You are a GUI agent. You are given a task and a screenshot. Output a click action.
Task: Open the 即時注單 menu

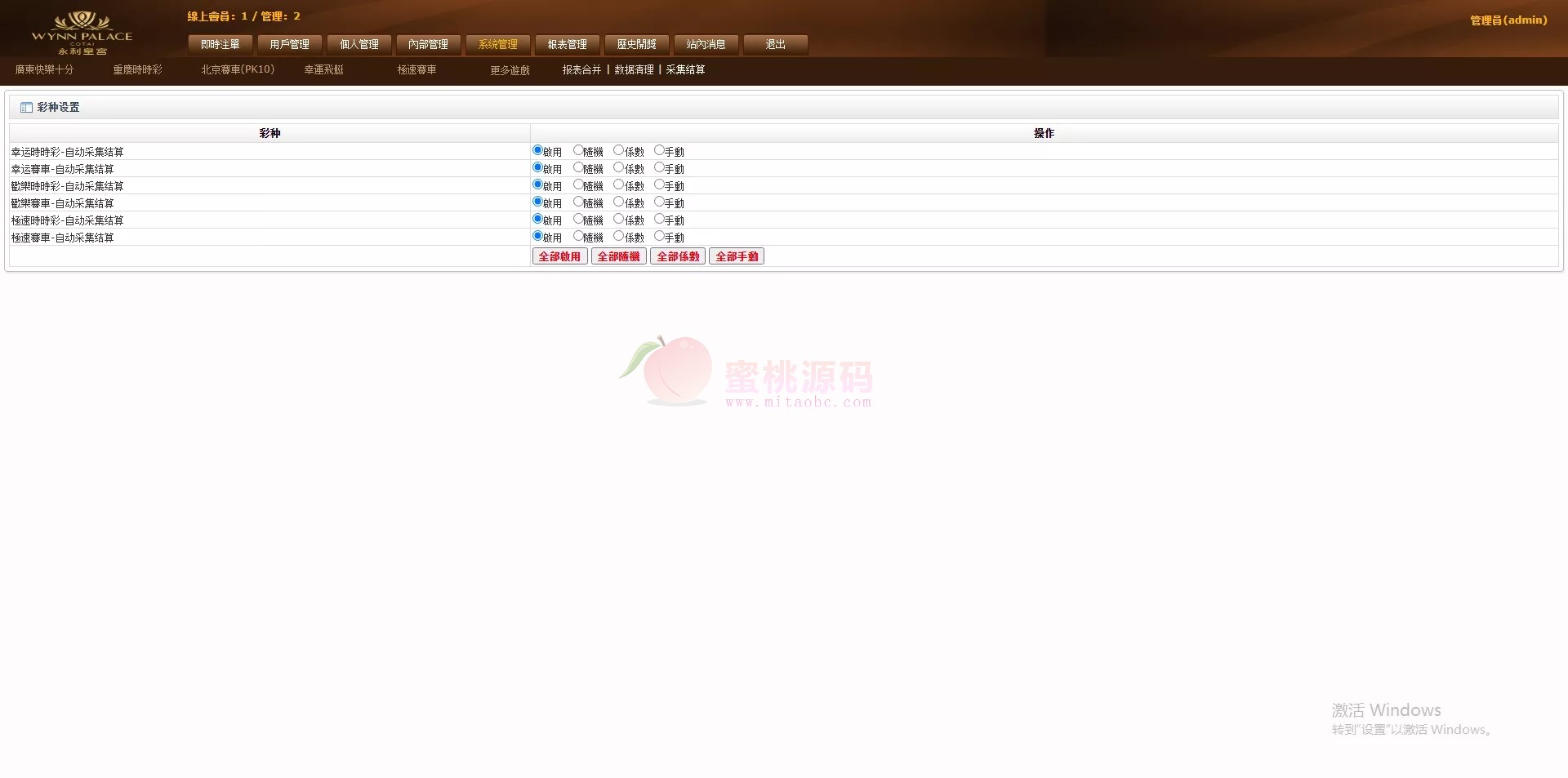(x=220, y=45)
